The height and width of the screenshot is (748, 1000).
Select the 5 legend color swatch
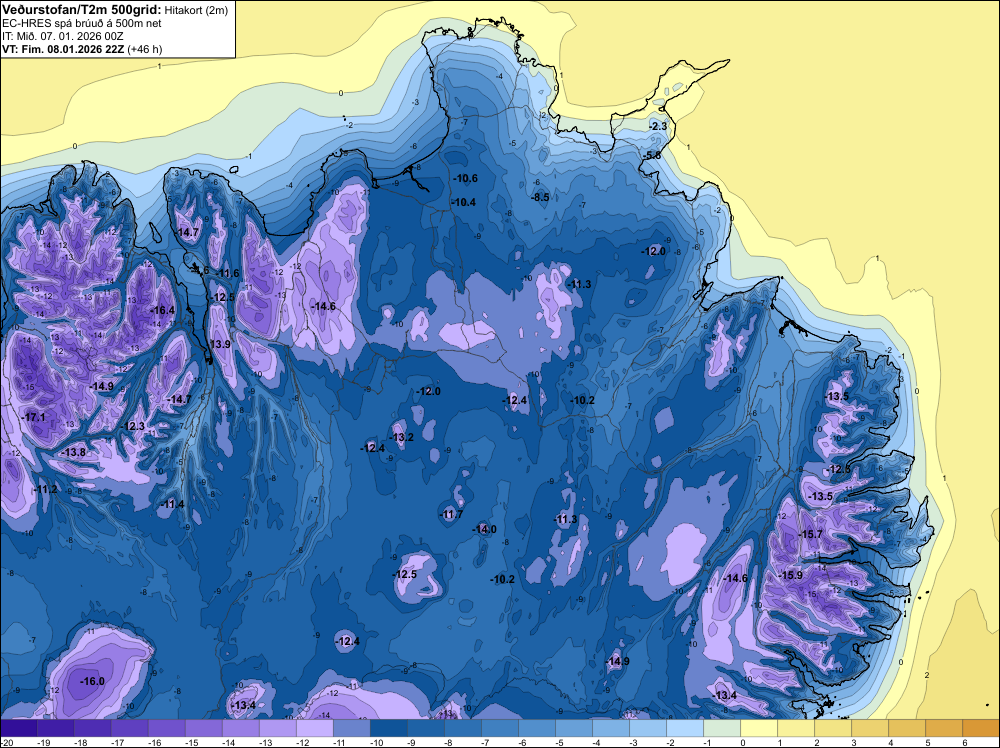tap(944, 728)
